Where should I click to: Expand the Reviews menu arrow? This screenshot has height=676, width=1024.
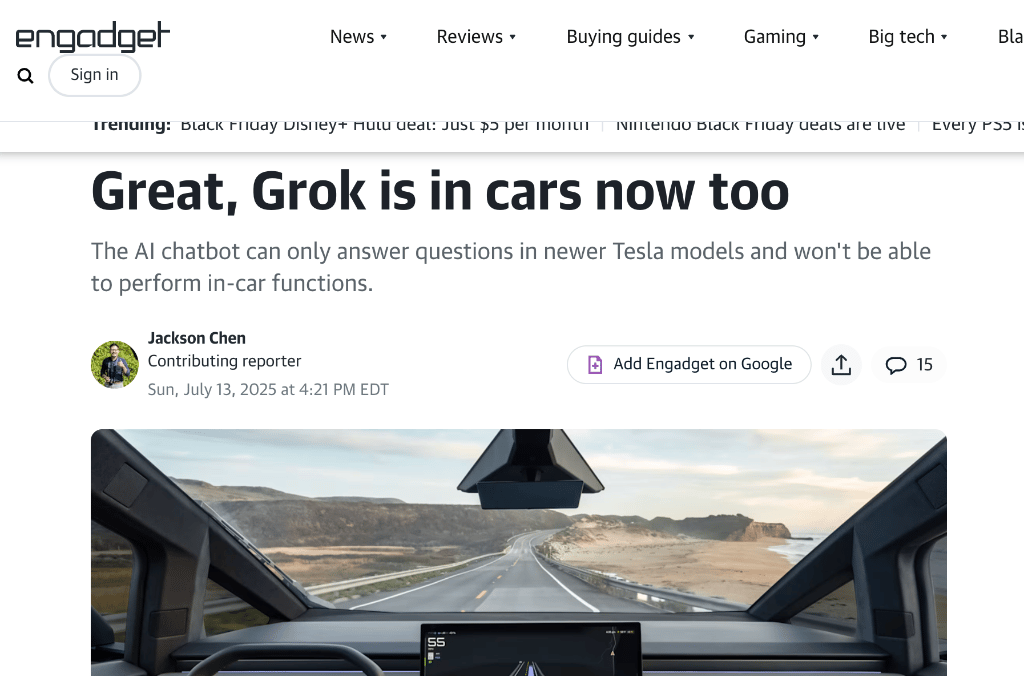coord(513,37)
